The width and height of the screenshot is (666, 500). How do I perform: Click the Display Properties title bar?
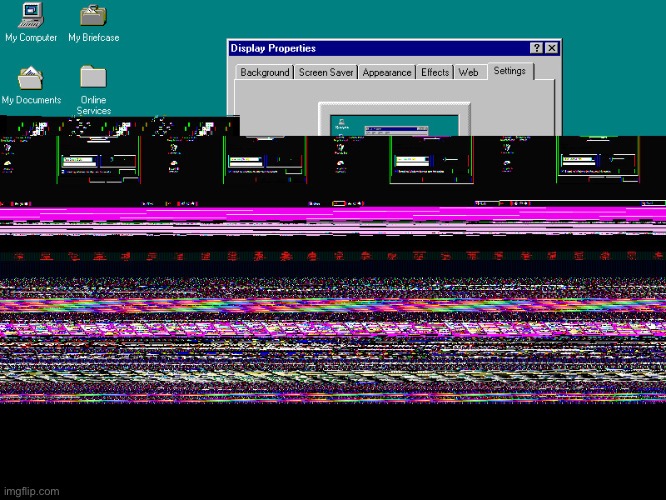pos(394,48)
